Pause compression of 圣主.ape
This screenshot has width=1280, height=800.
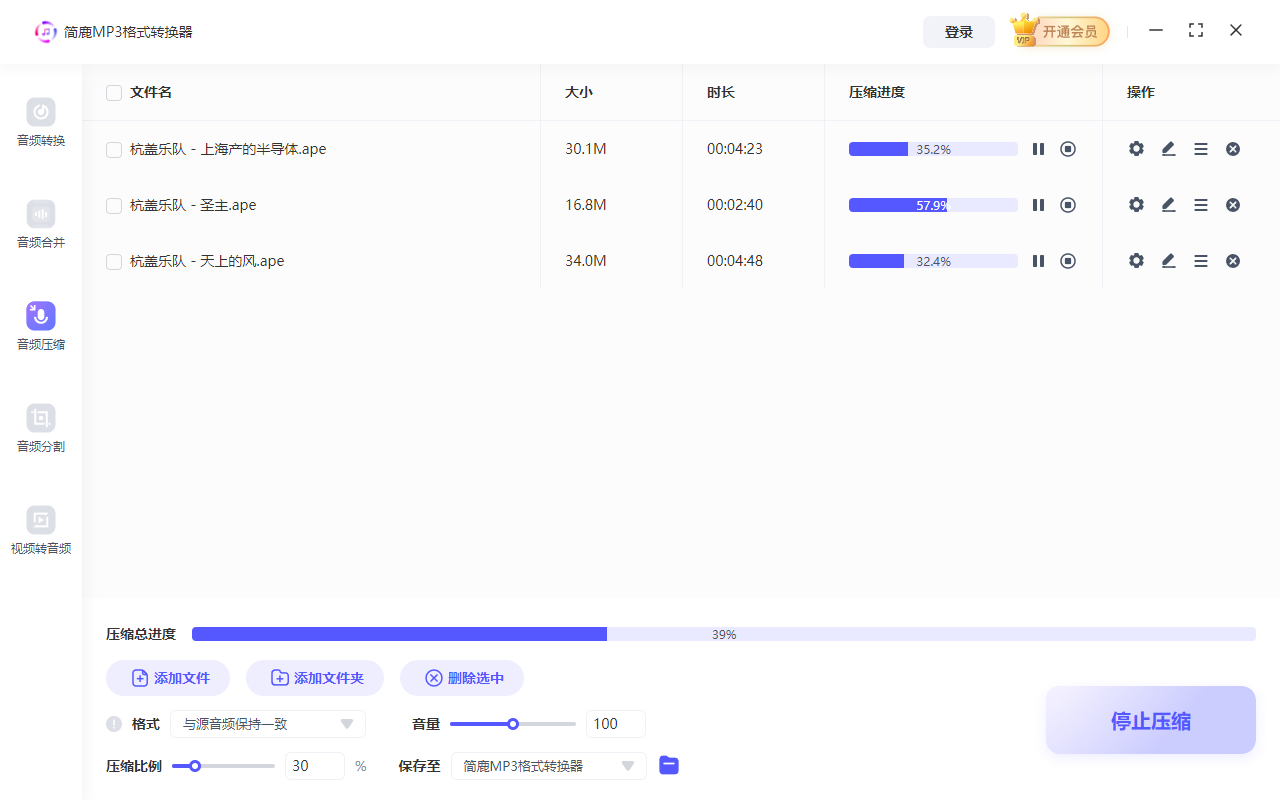click(x=1038, y=204)
